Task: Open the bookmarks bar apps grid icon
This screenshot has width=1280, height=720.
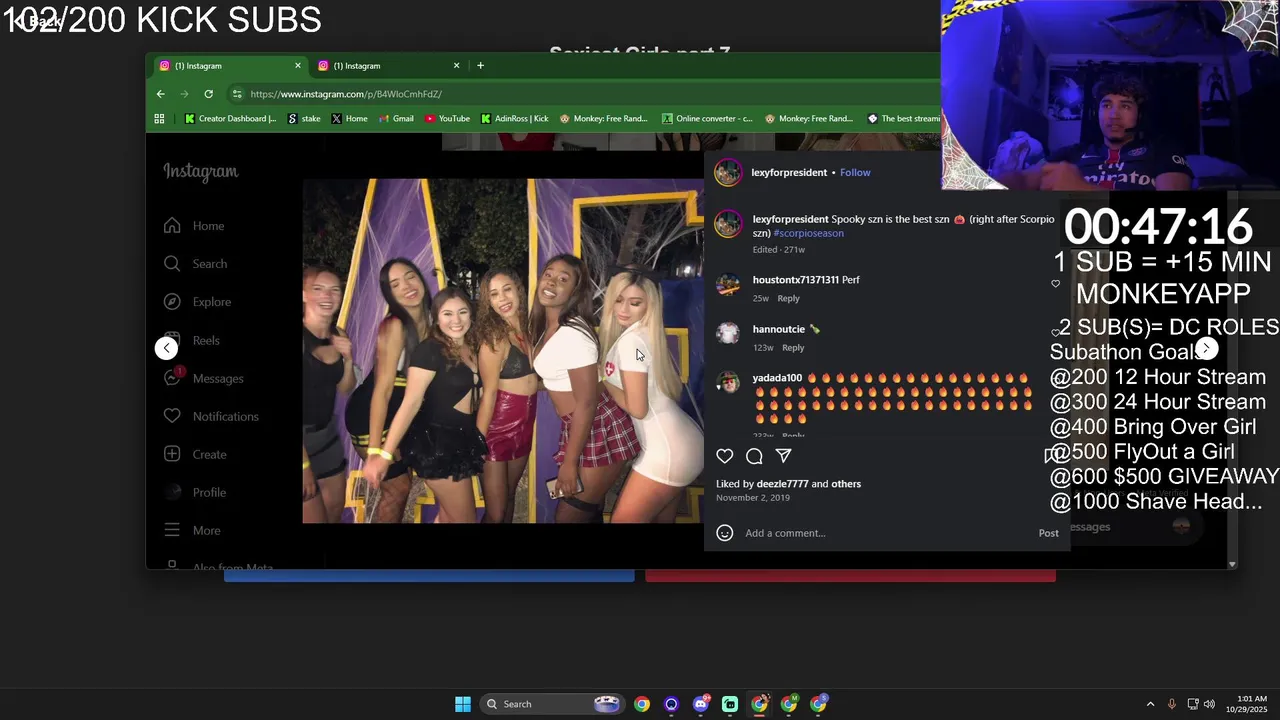Action: pos(159,119)
